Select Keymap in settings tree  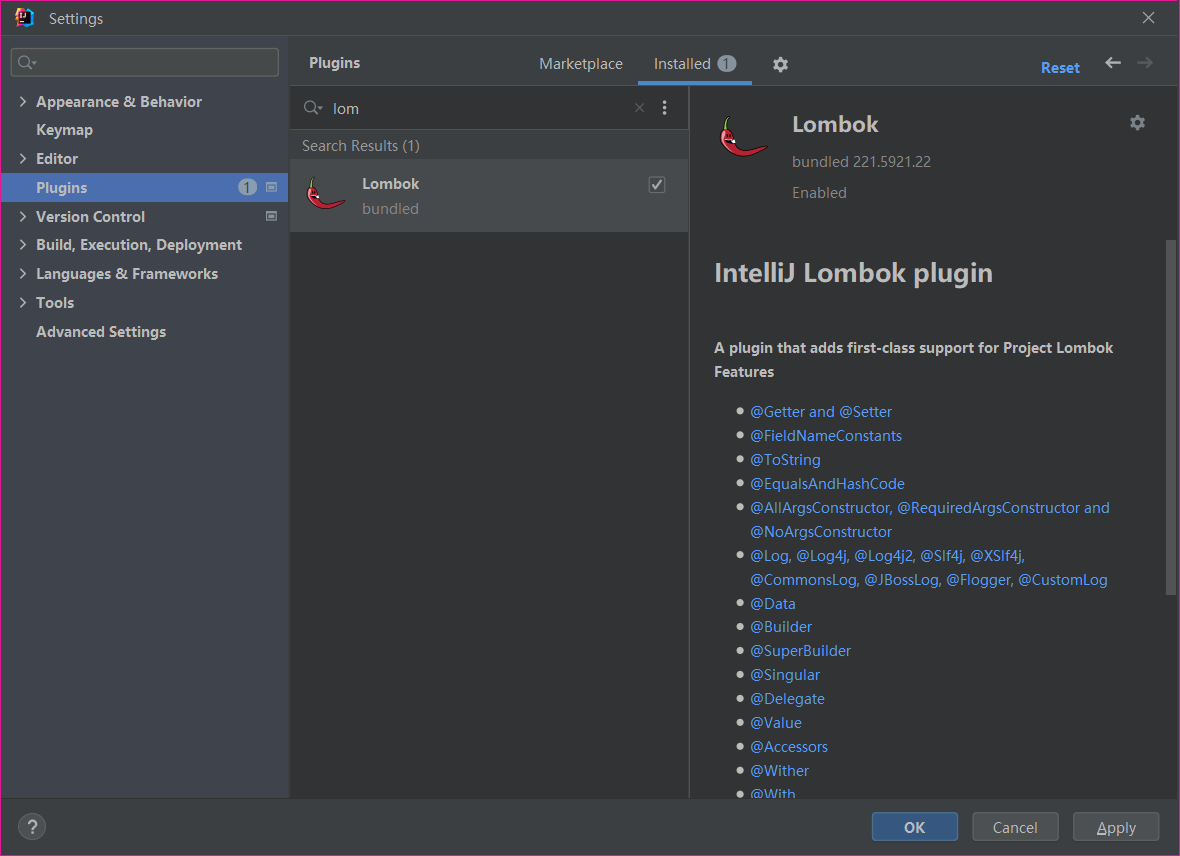pos(65,129)
